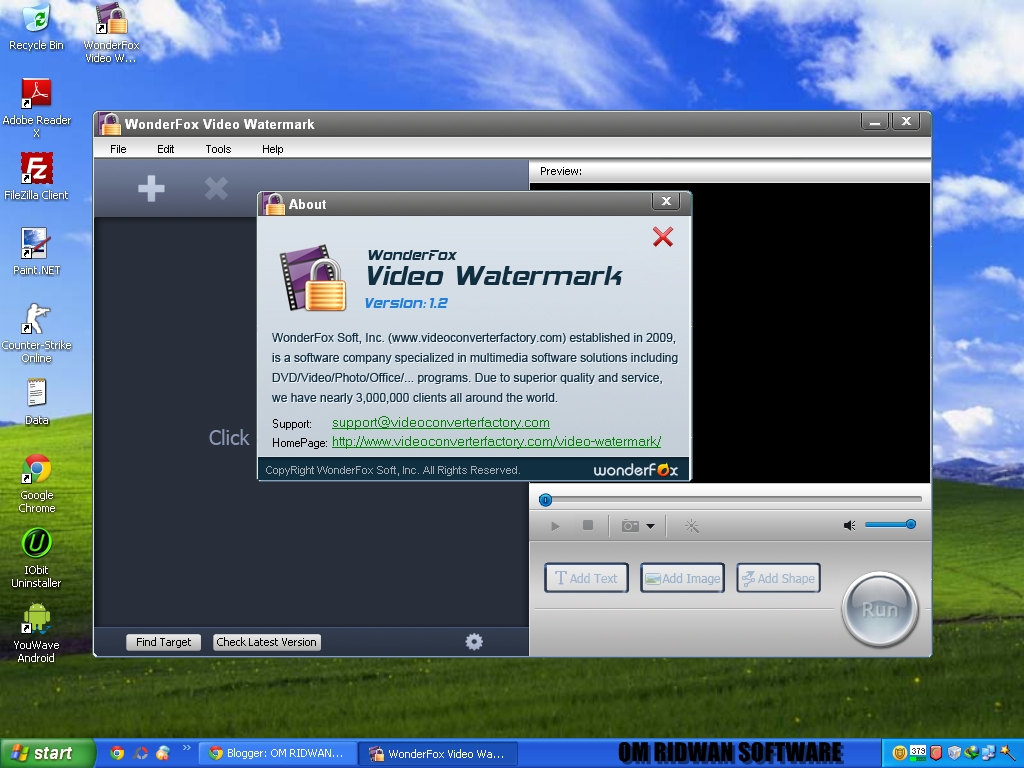
Task: Select WonderFox Video Watermark desktop shortcut
Action: (x=111, y=33)
